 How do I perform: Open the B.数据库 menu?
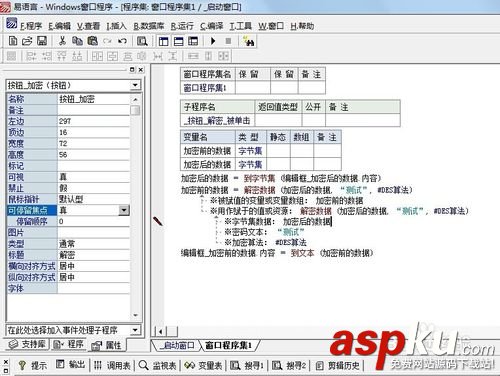149,26
